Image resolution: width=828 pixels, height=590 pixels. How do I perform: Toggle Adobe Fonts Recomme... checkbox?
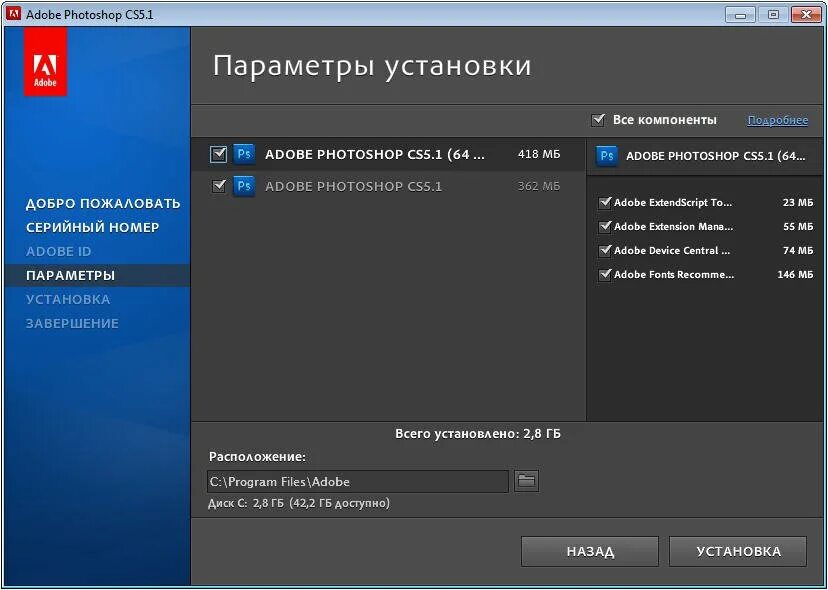605,275
